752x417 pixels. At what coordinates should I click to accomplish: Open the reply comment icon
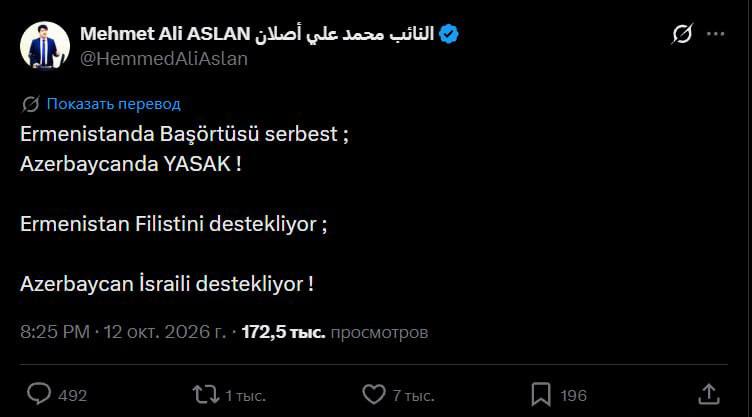(x=39, y=394)
